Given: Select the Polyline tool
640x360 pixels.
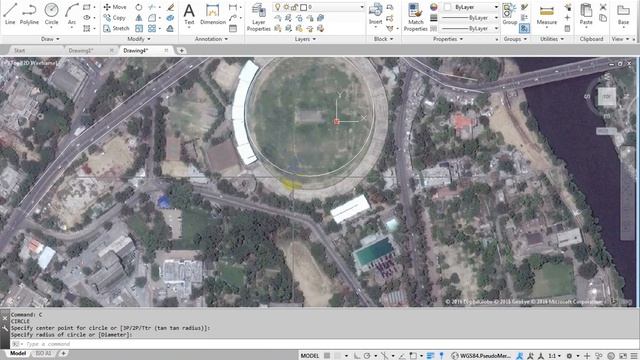Looking at the screenshot, I should point(29,13).
